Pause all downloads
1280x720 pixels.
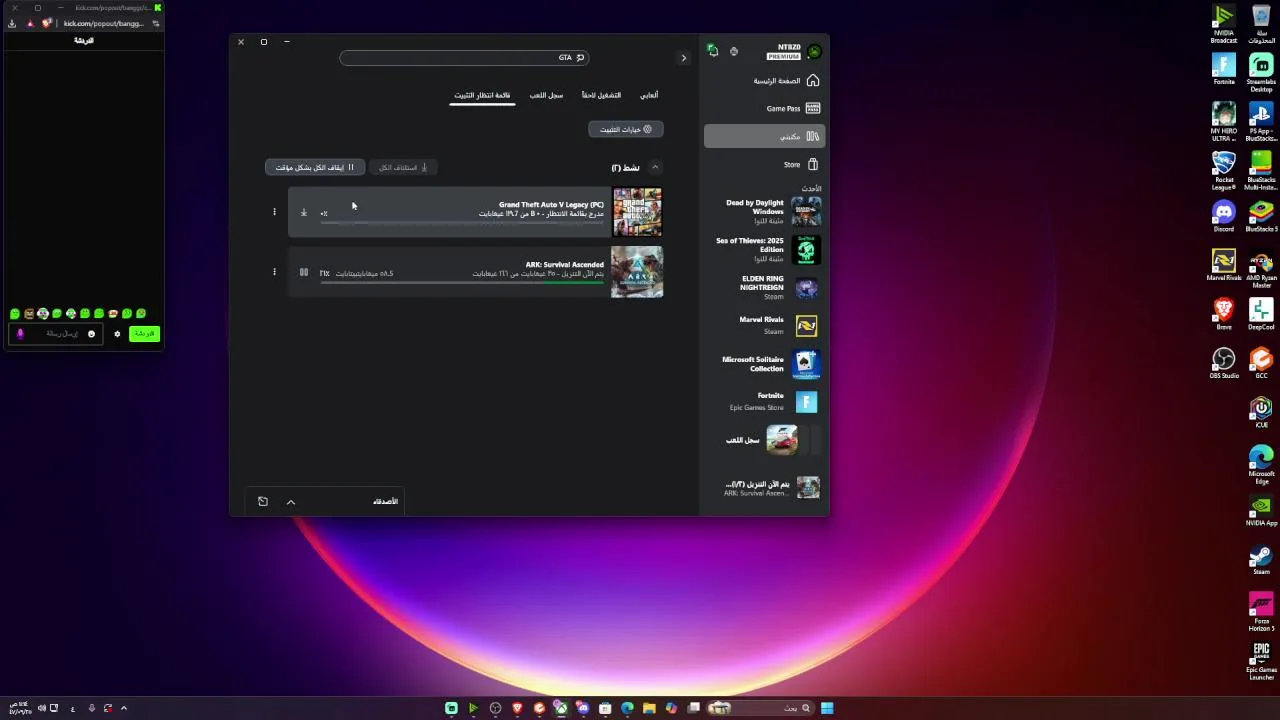tap(315, 167)
